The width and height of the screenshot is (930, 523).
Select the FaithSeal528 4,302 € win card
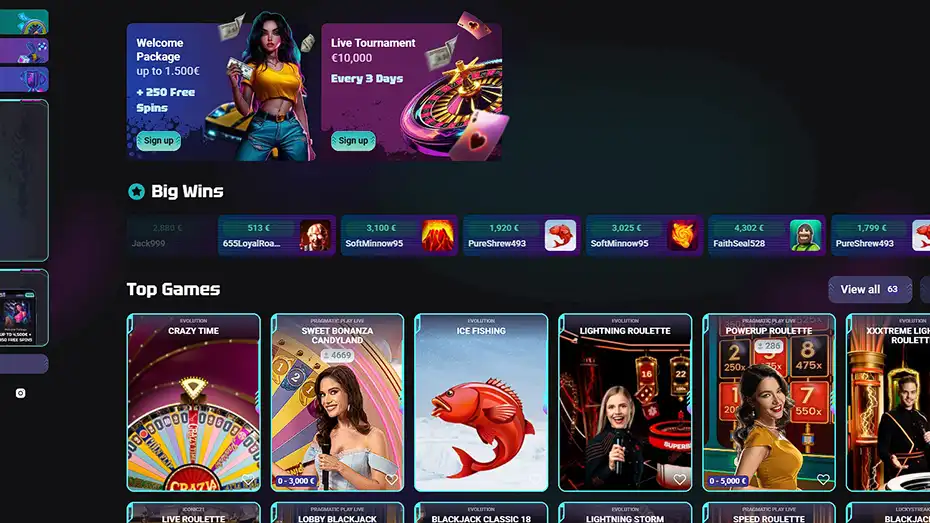pyautogui.click(x=767, y=235)
